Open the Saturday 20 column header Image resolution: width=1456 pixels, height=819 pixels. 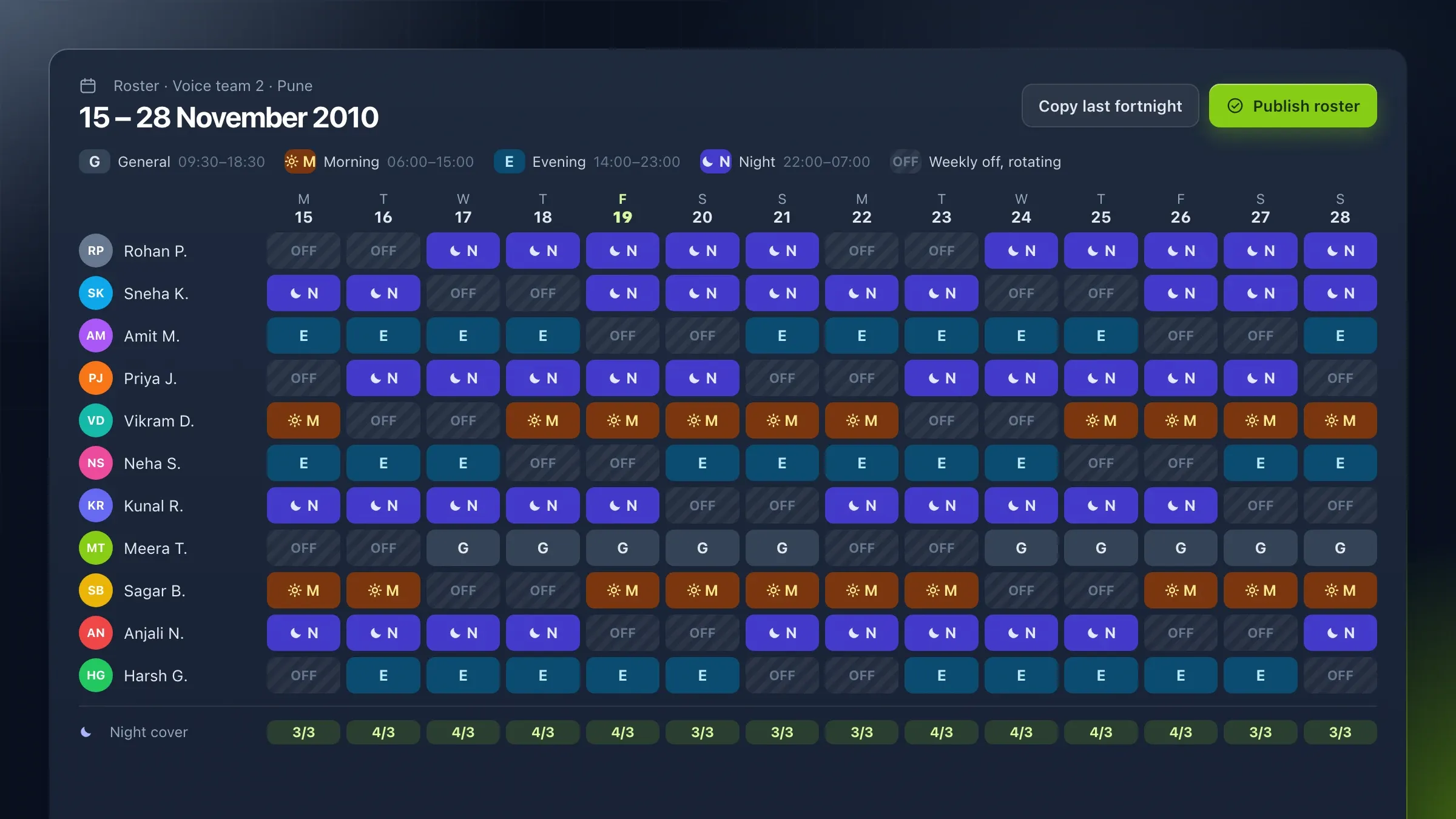coord(702,209)
